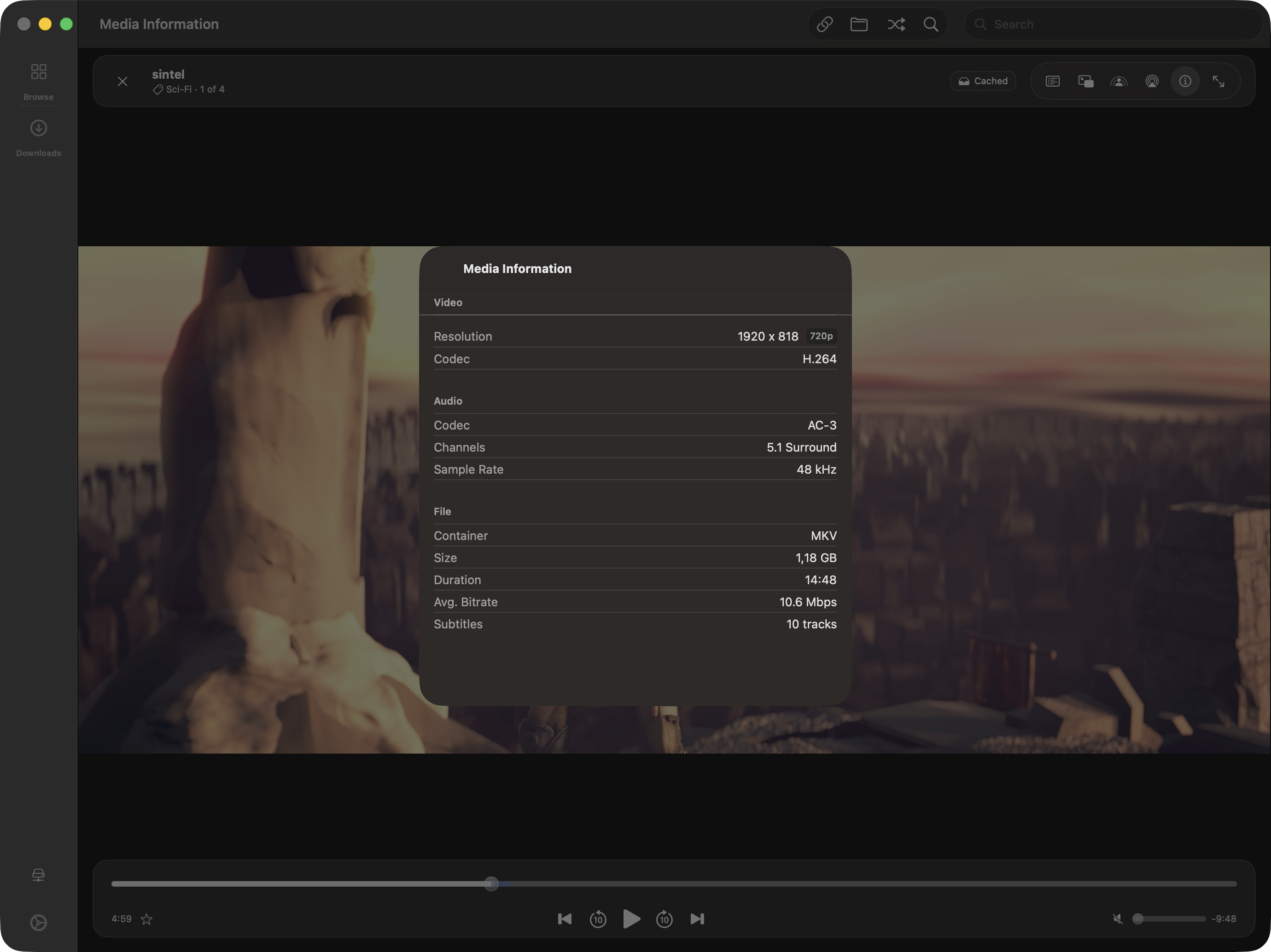Select the MKV container value
The width and height of the screenshot is (1271, 952).
[823, 535]
